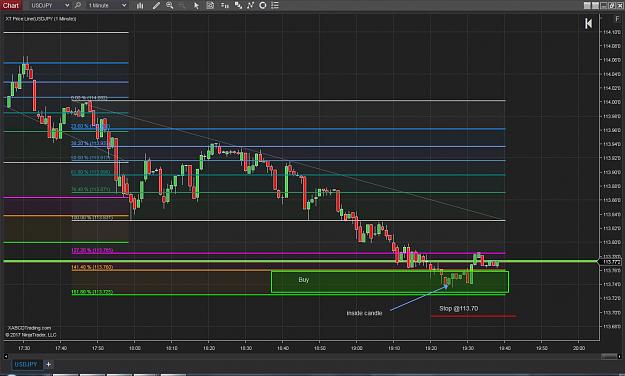Select the 'Stop @113.70' text annotation
This screenshot has height=376, width=625.
pos(458,308)
